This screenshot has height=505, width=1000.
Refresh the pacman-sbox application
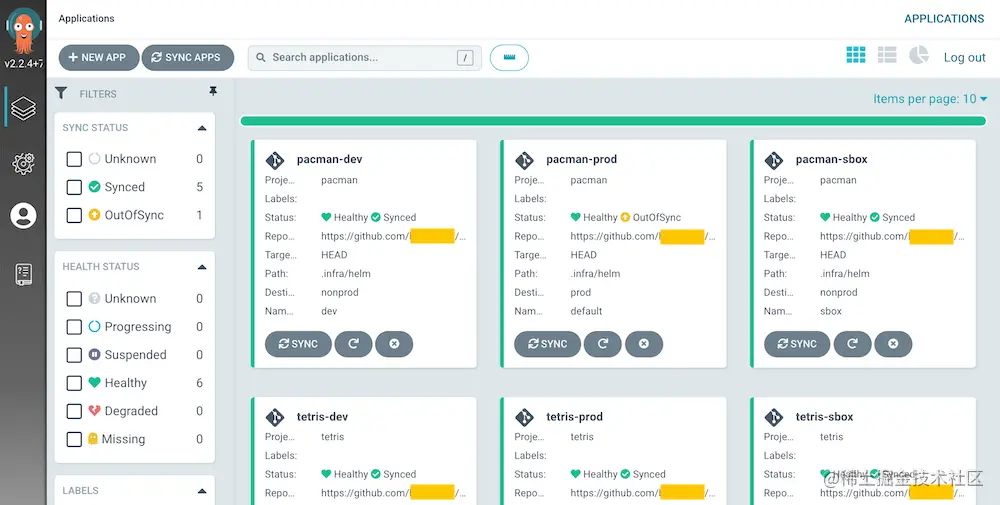tap(852, 344)
